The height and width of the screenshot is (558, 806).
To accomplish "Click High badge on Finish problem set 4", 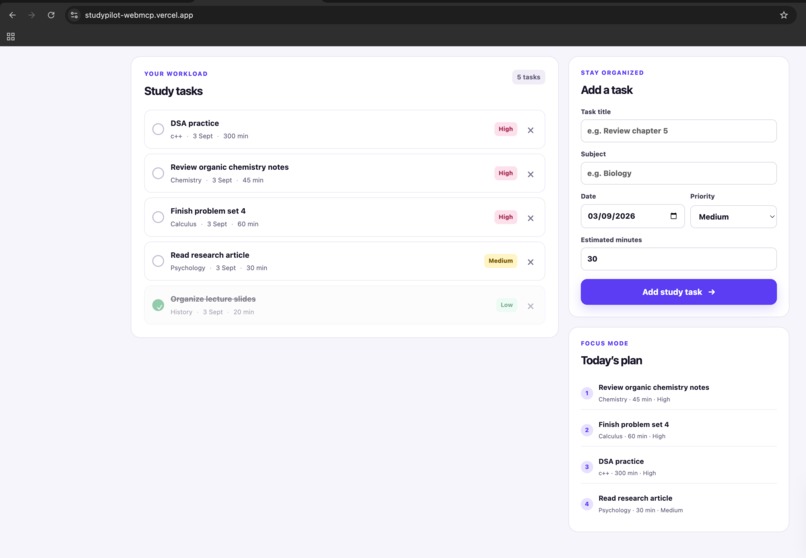I will [x=505, y=217].
